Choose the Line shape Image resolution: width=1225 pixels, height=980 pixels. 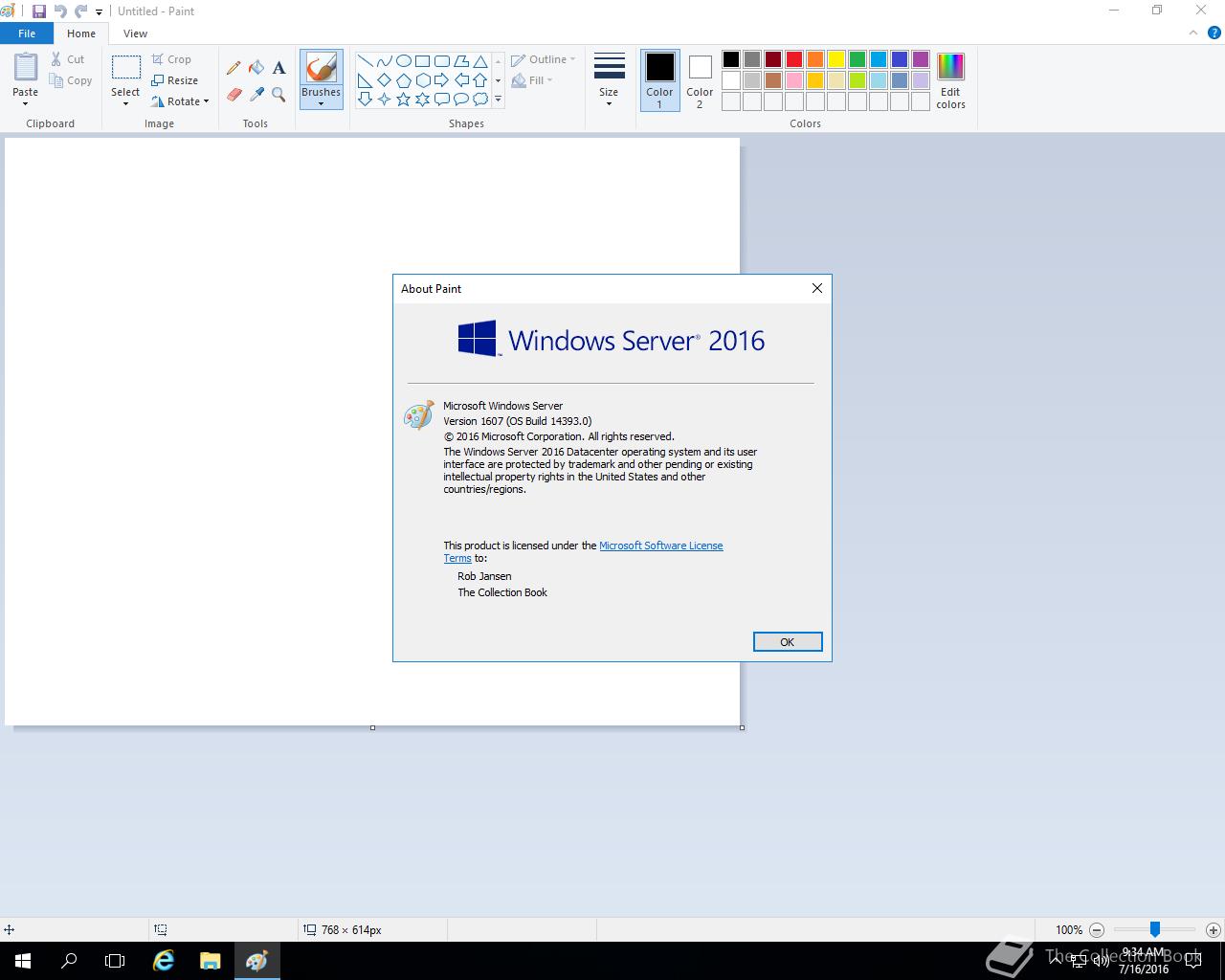coord(365,61)
